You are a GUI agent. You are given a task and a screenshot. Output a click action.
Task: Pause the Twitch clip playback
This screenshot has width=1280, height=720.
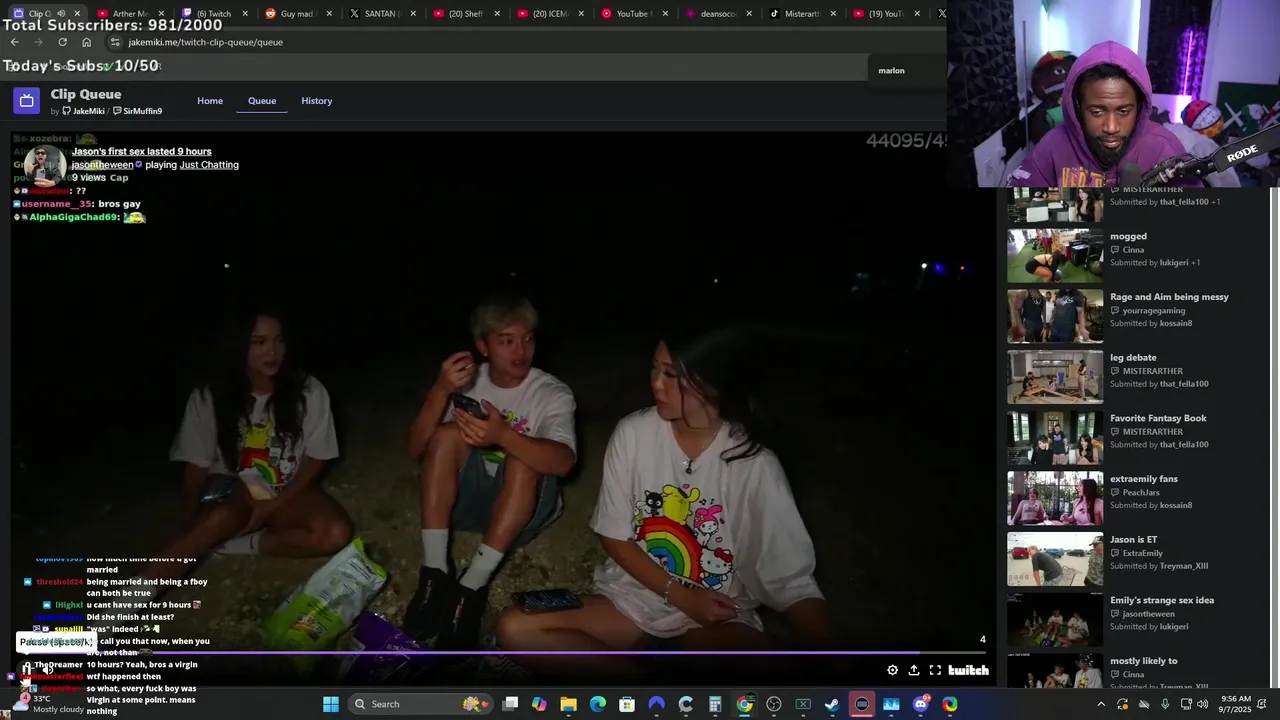tap(27, 670)
